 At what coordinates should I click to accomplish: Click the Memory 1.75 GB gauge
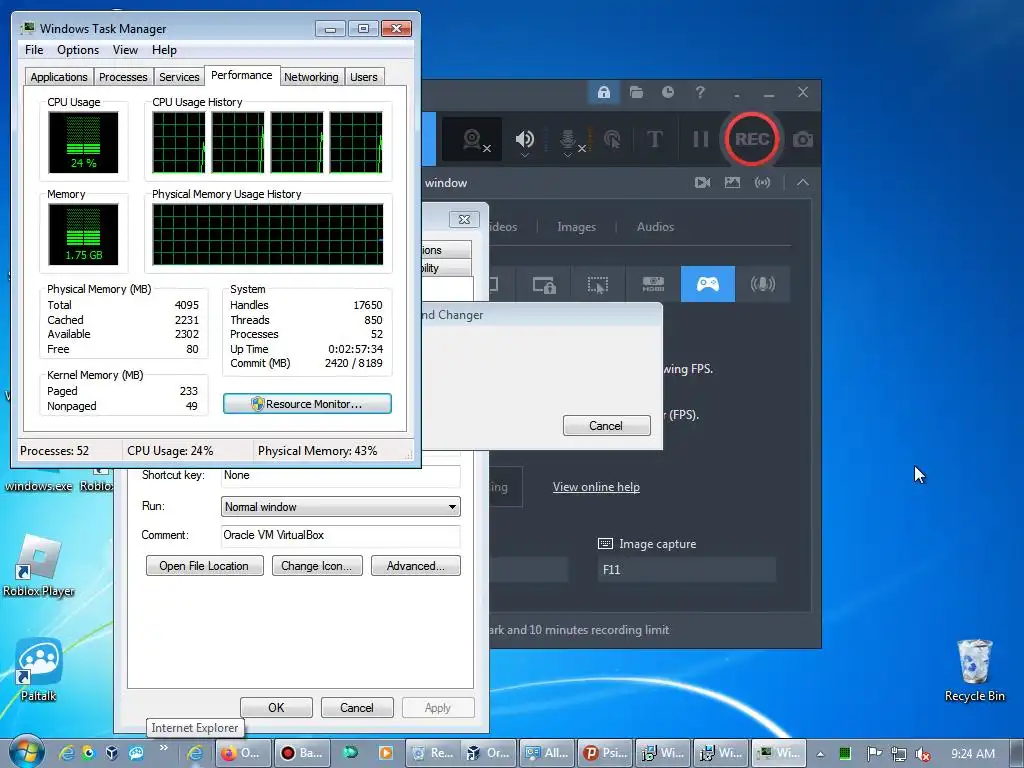(83, 234)
